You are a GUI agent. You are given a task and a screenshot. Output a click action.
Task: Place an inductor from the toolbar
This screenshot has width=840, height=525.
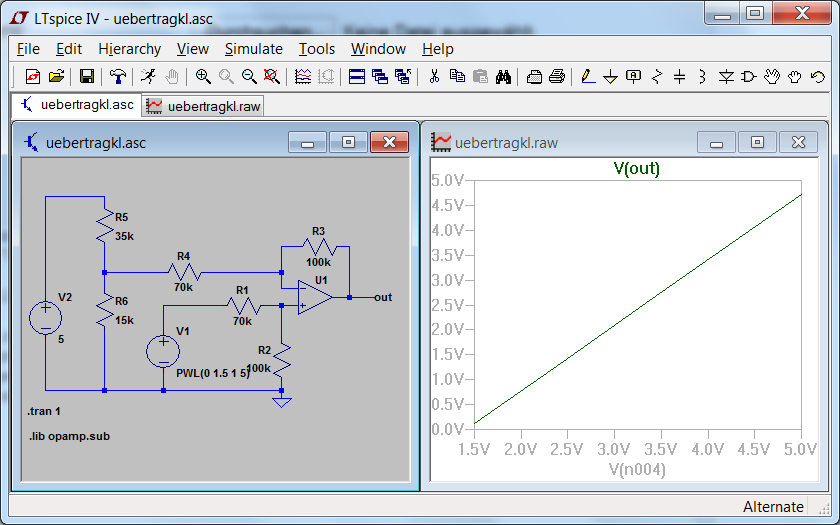(702, 77)
